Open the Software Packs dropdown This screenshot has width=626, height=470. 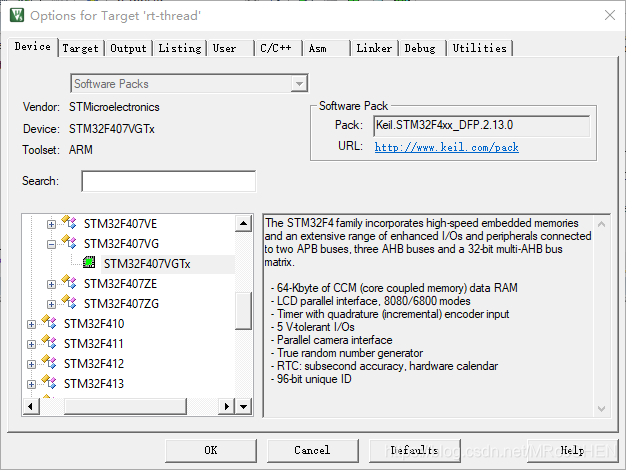click(x=299, y=83)
